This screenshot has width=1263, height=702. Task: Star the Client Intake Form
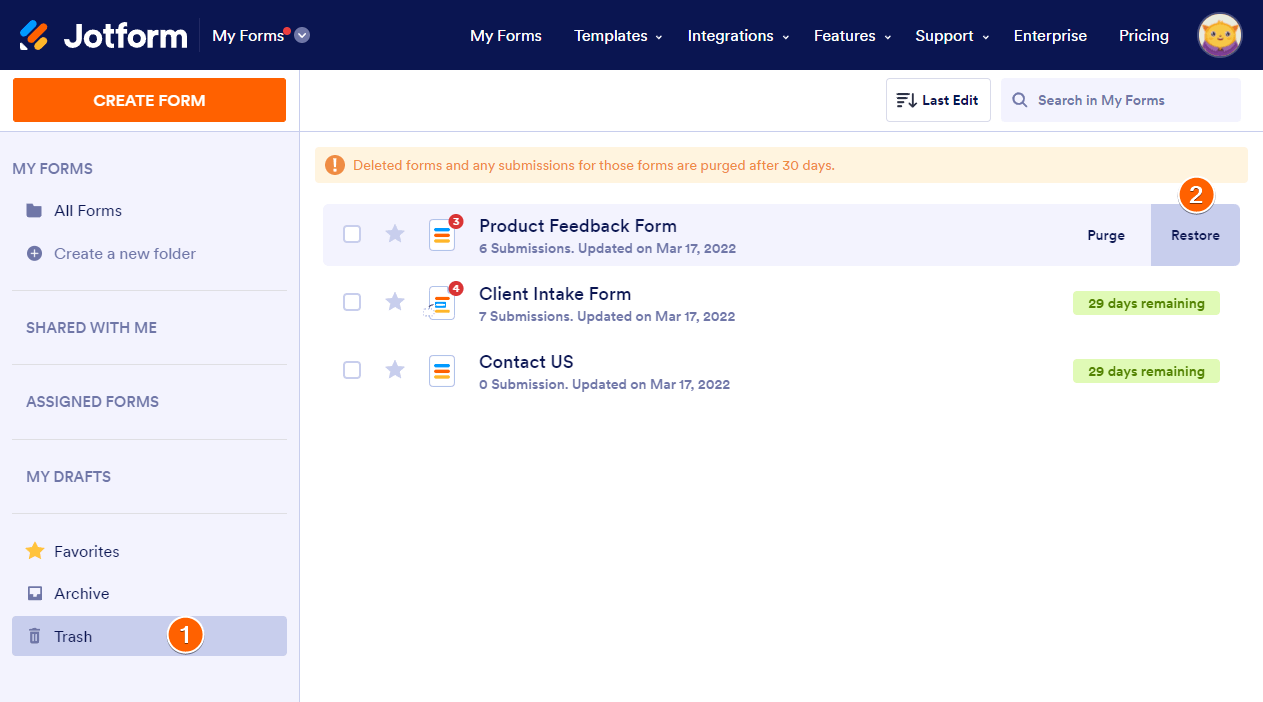click(x=395, y=302)
